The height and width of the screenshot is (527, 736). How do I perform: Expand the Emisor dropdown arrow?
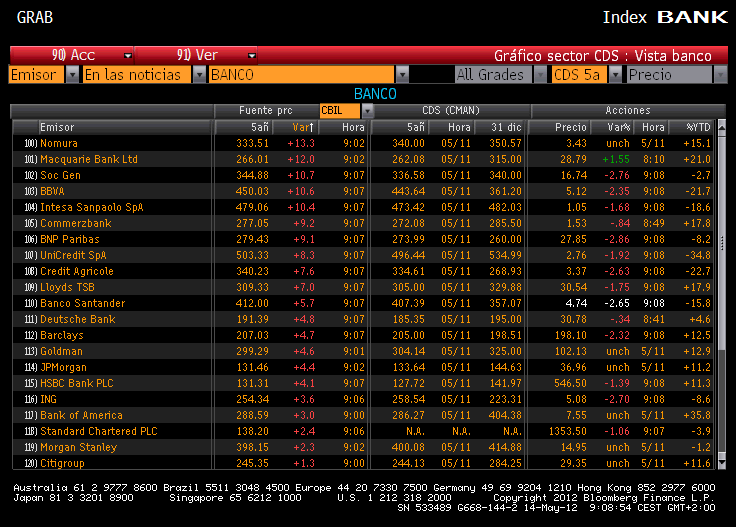[72, 75]
